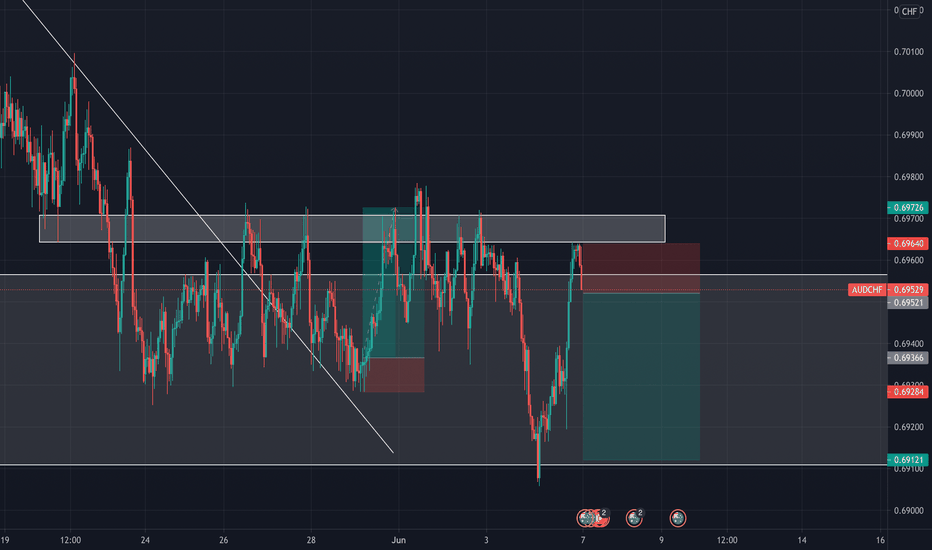
Task: Click the Jun label on time axis
Action: (399, 540)
